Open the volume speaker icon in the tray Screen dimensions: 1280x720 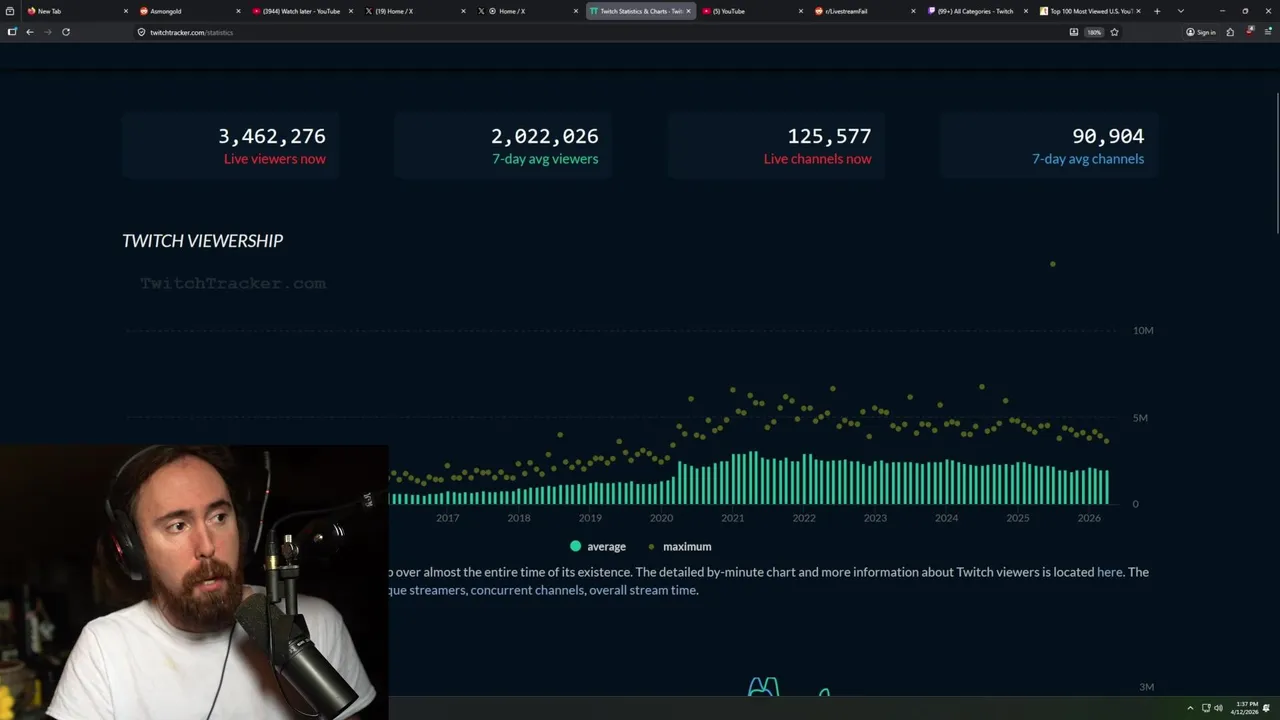click(x=1219, y=708)
